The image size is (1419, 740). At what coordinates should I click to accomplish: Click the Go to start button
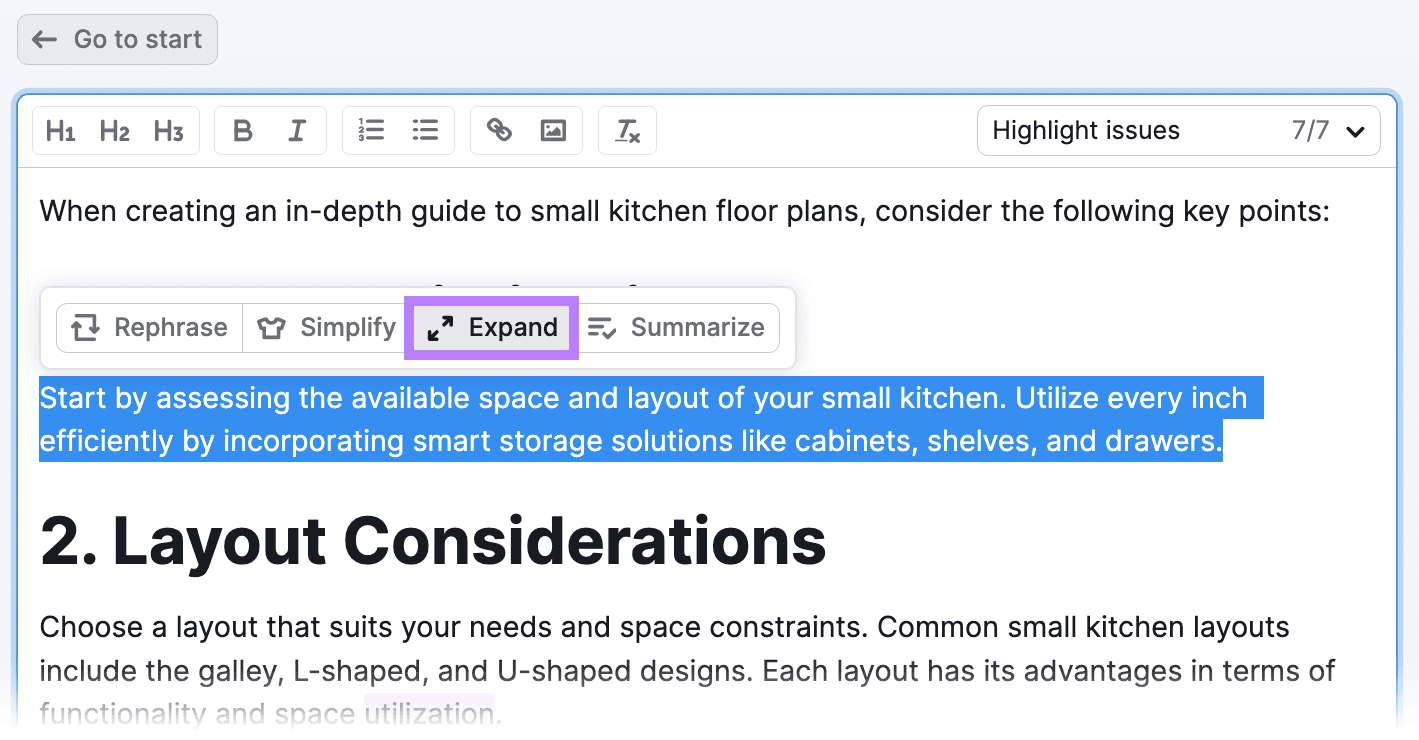click(x=118, y=40)
